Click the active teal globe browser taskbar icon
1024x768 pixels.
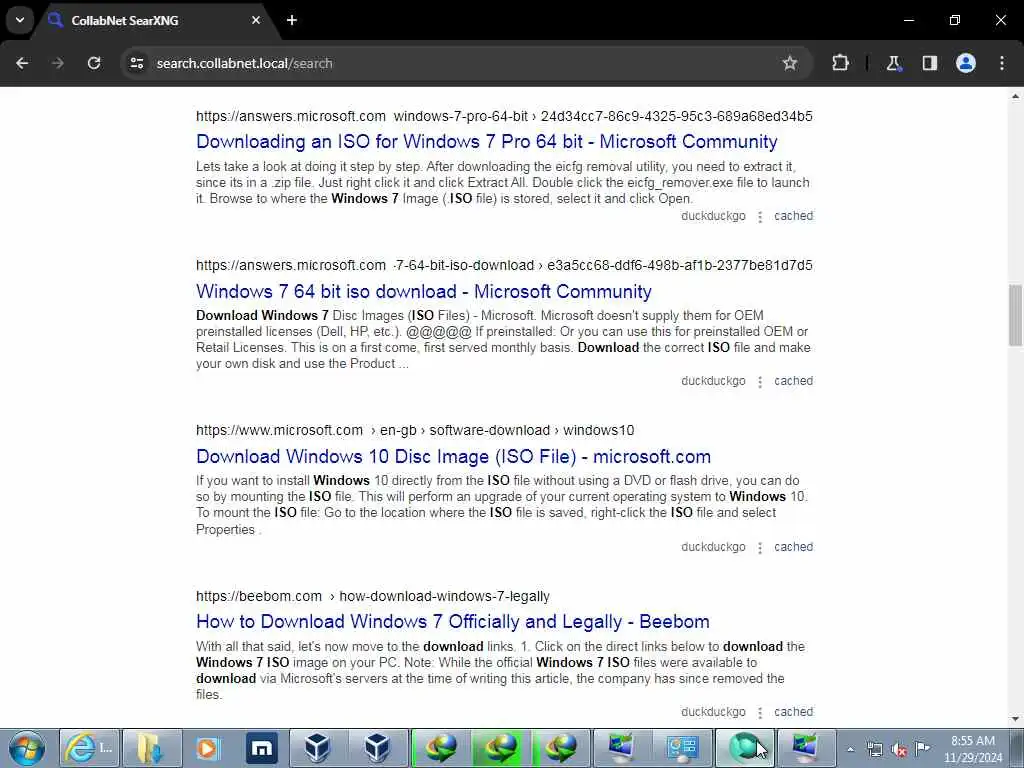click(744, 748)
